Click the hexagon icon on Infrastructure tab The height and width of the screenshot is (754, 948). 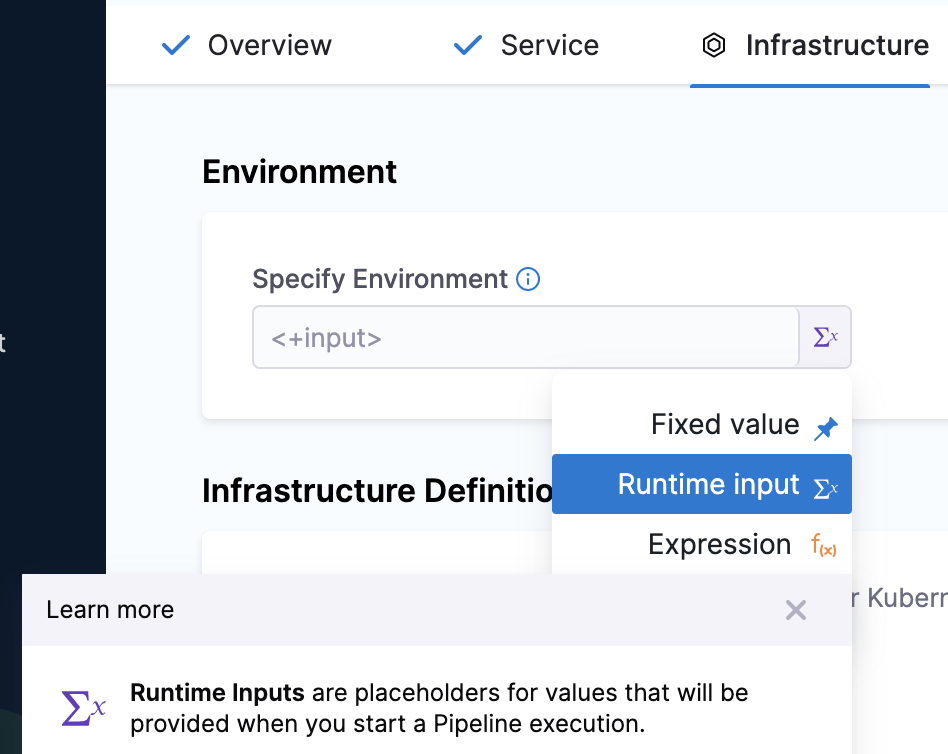713,46
